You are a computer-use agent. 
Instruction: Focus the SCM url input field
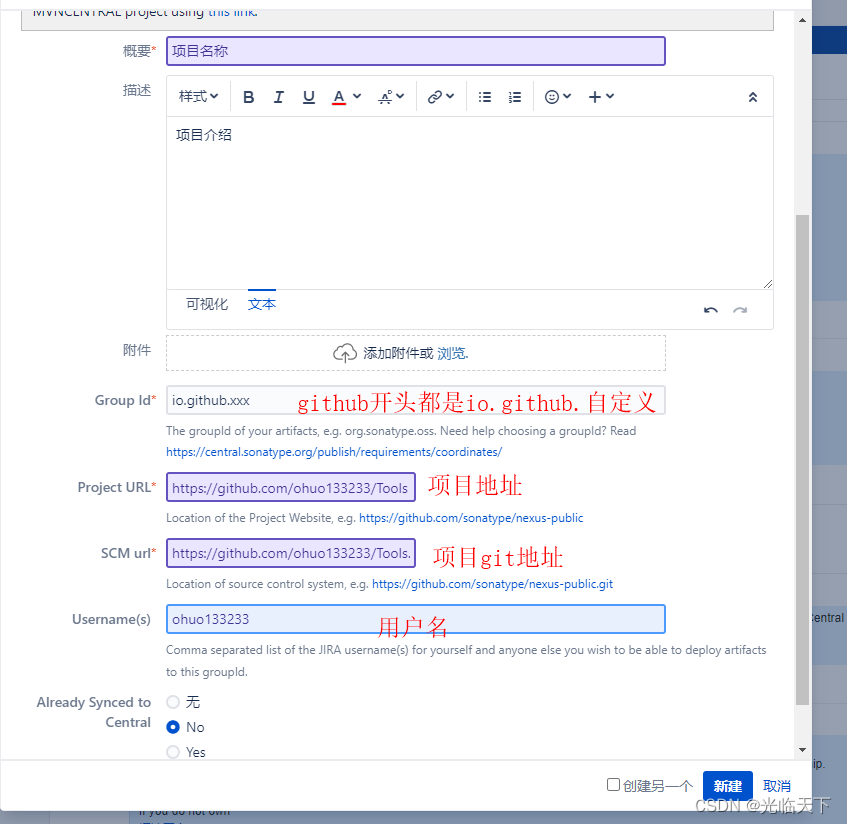click(291, 553)
